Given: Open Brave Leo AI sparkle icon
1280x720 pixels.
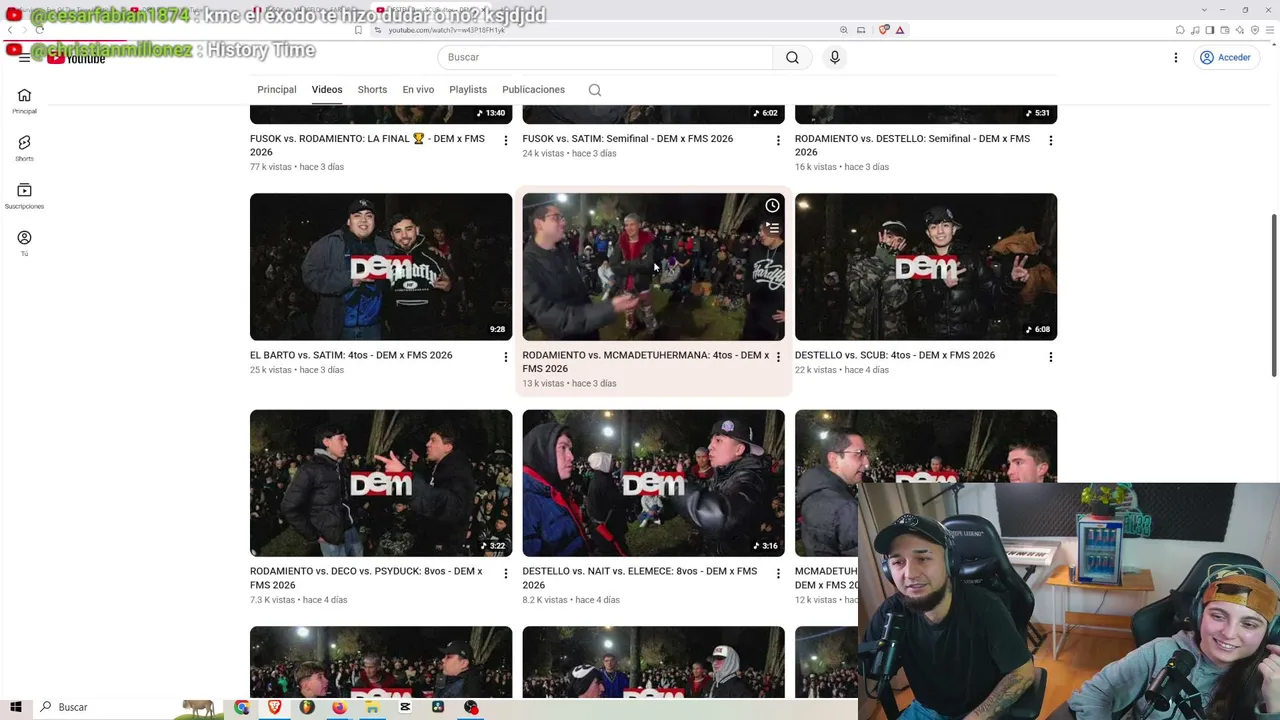Looking at the screenshot, I should pos(1240,30).
